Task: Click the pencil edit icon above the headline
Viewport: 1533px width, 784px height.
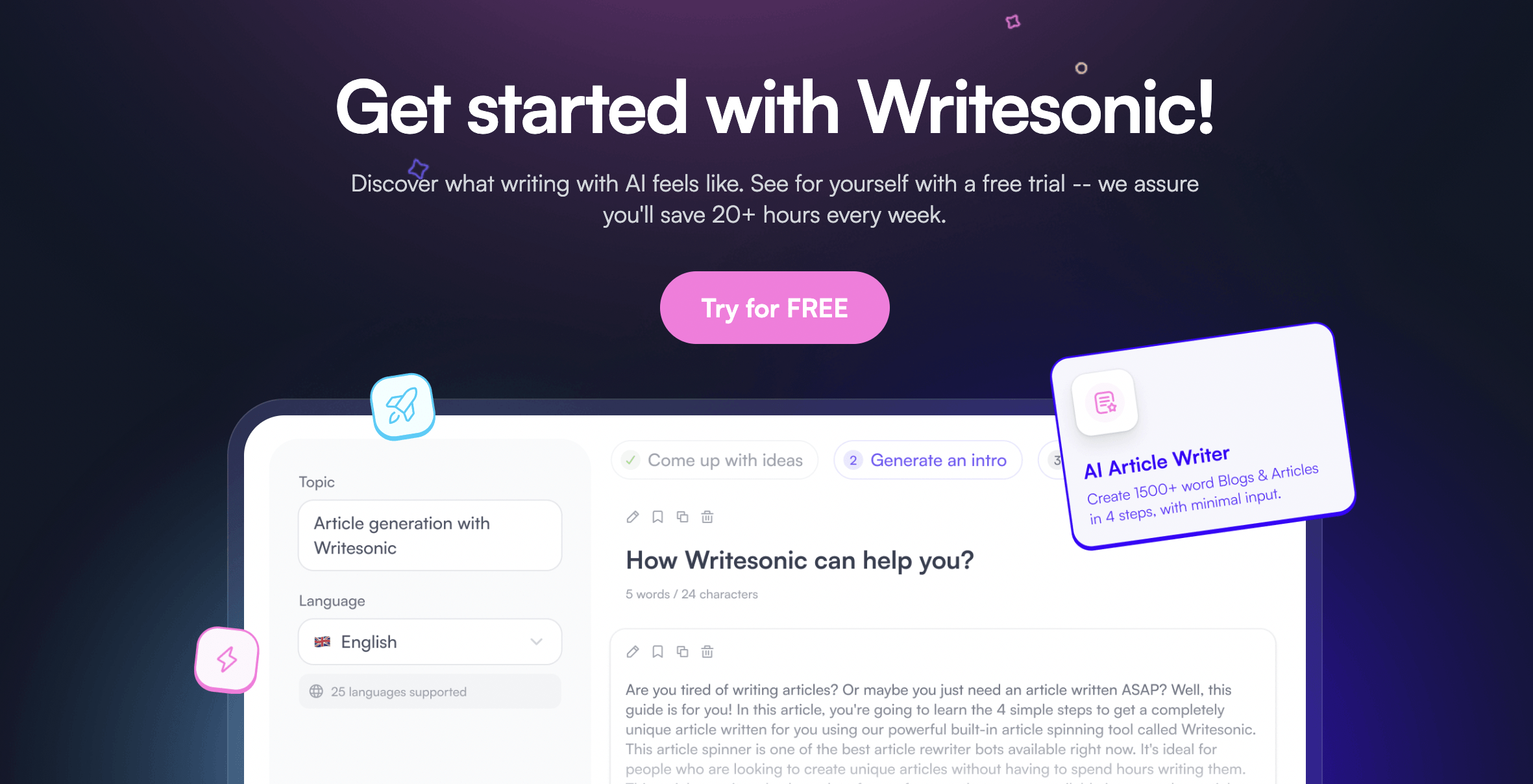Action: tap(633, 517)
